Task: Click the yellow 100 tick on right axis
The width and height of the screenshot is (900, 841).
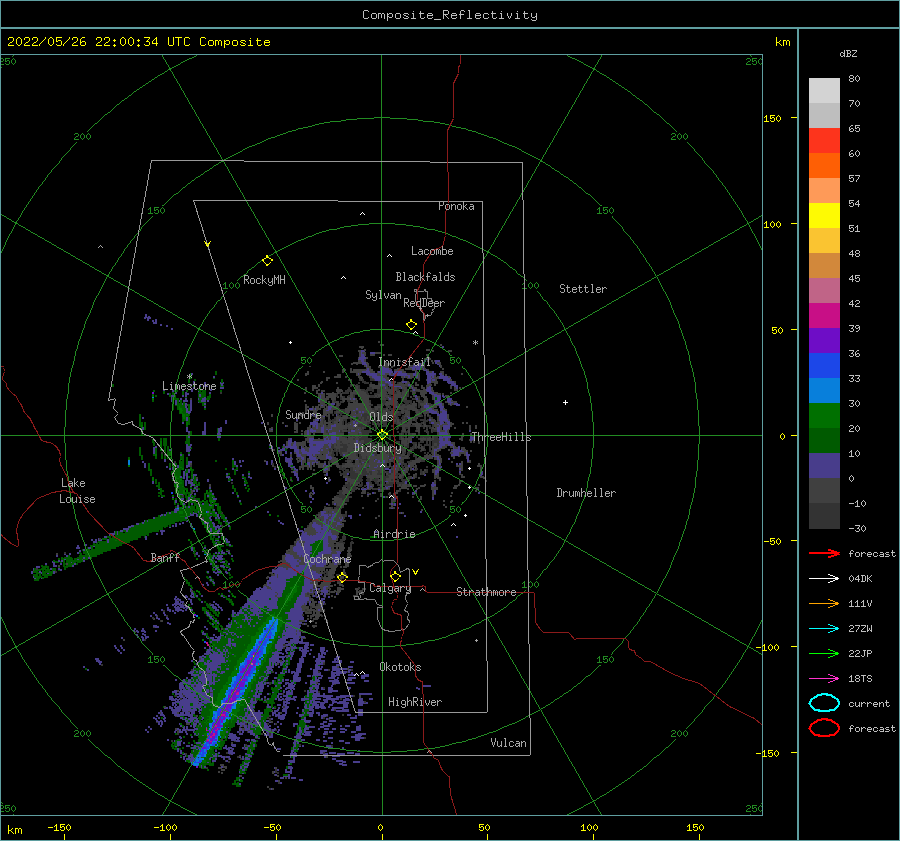Action: [772, 224]
